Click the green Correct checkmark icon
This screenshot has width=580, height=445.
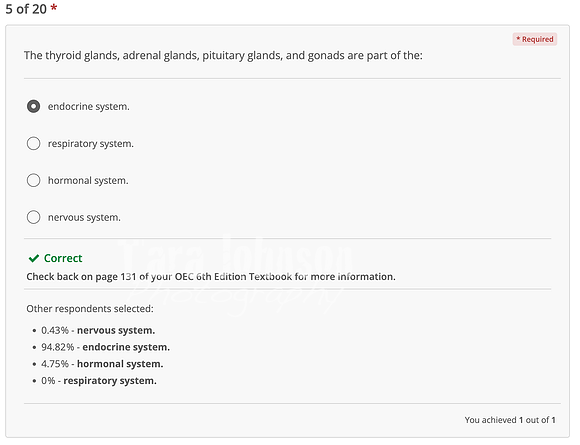point(34,258)
